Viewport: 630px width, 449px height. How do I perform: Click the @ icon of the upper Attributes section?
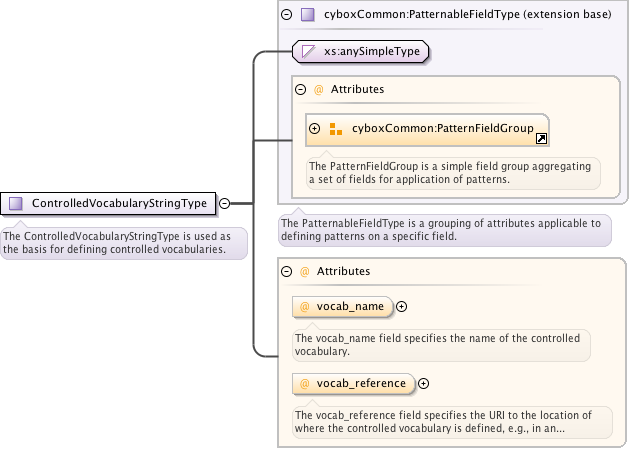(x=319, y=89)
